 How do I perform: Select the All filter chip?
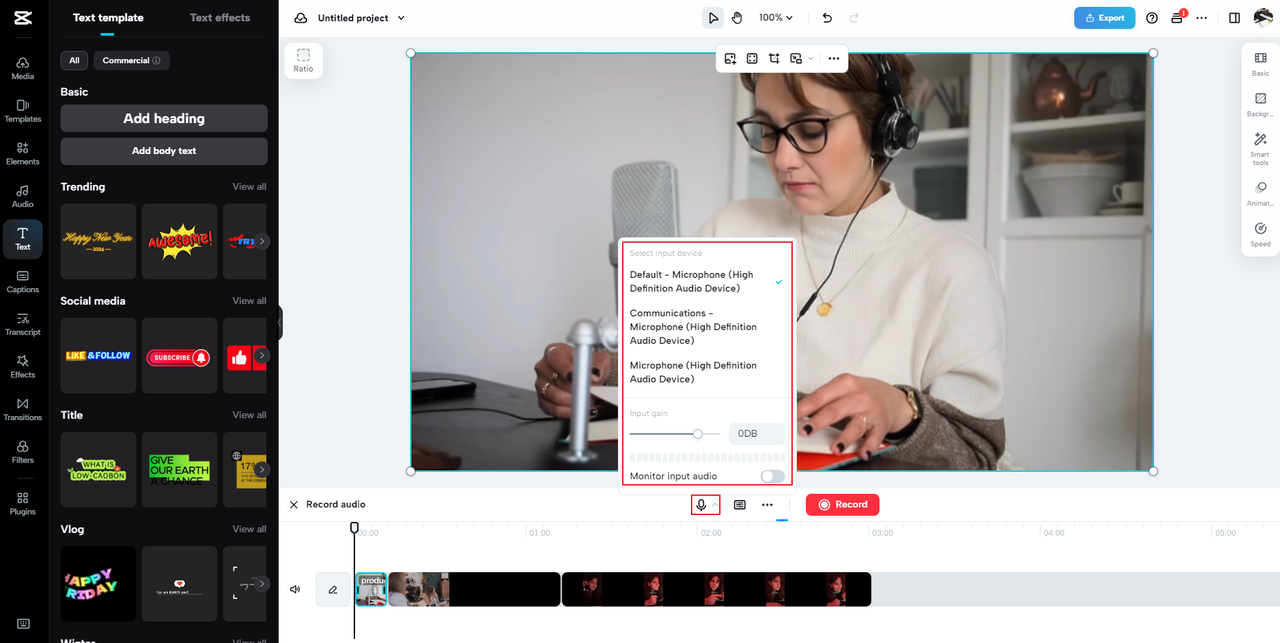pos(74,61)
